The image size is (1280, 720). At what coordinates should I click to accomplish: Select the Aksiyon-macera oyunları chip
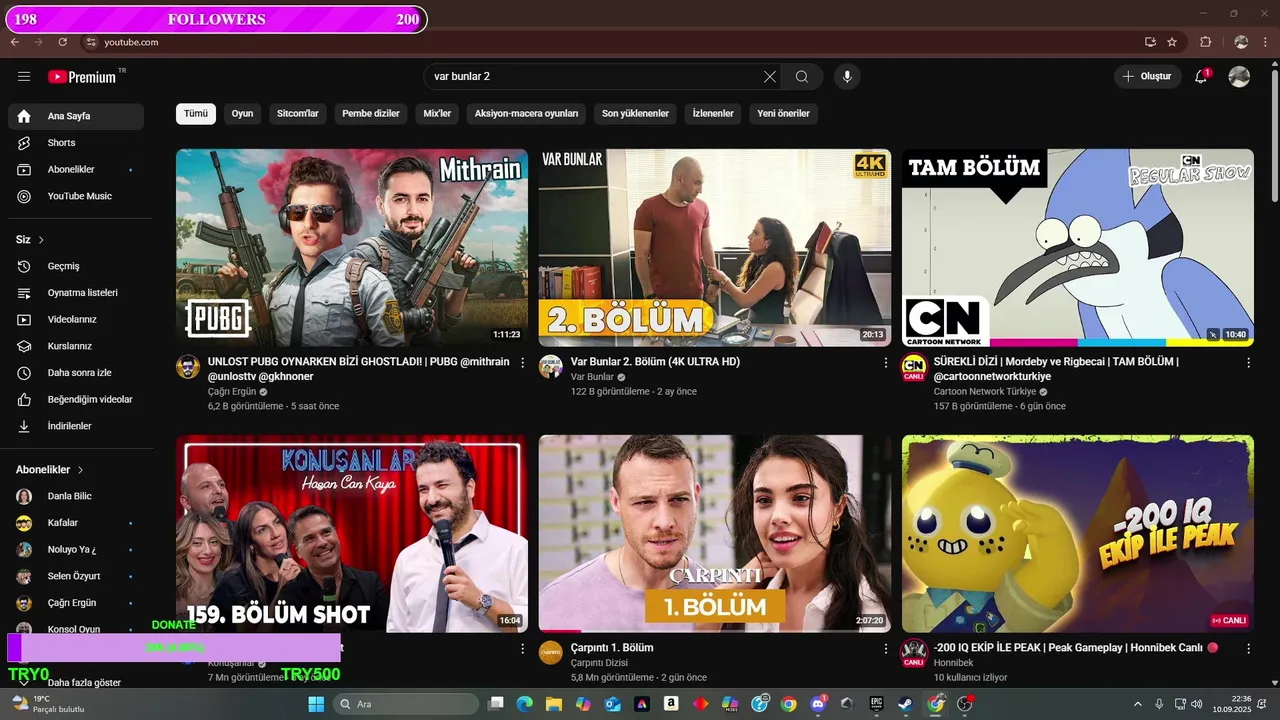pos(527,114)
